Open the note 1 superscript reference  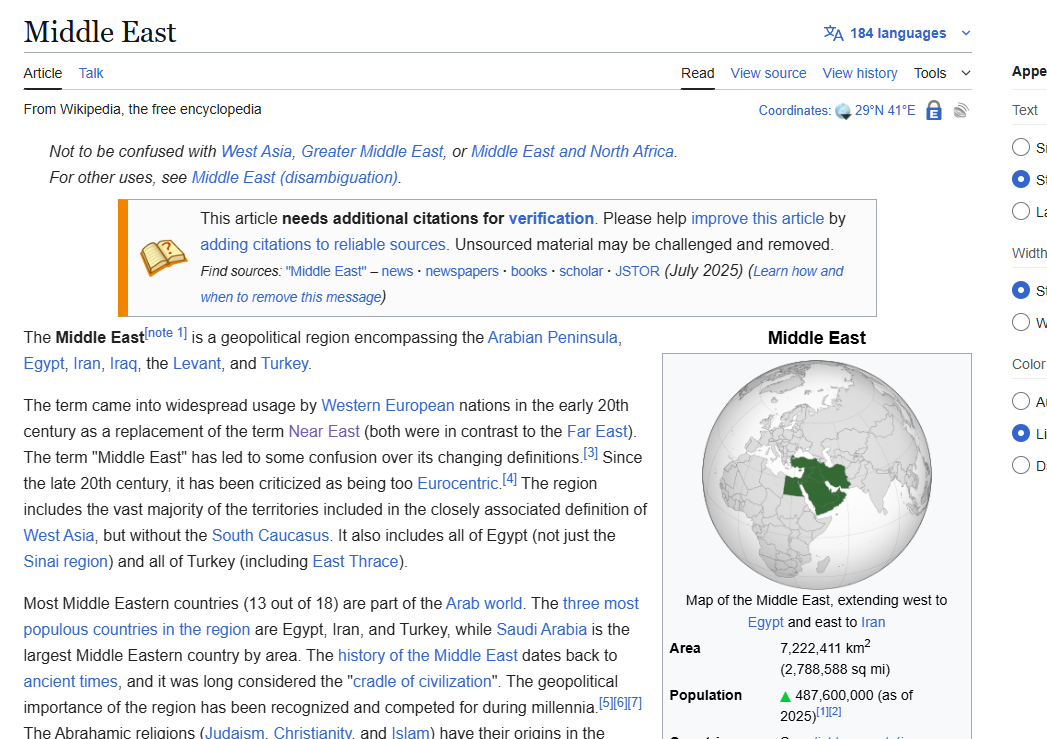point(166,332)
